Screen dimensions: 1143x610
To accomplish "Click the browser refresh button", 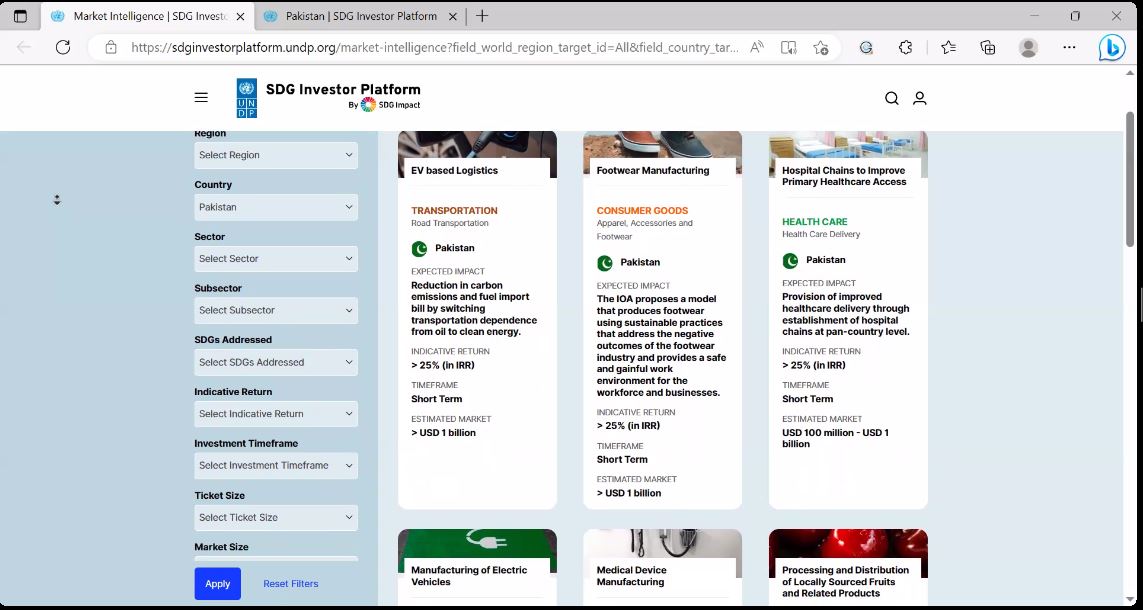I will tap(63, 47).
